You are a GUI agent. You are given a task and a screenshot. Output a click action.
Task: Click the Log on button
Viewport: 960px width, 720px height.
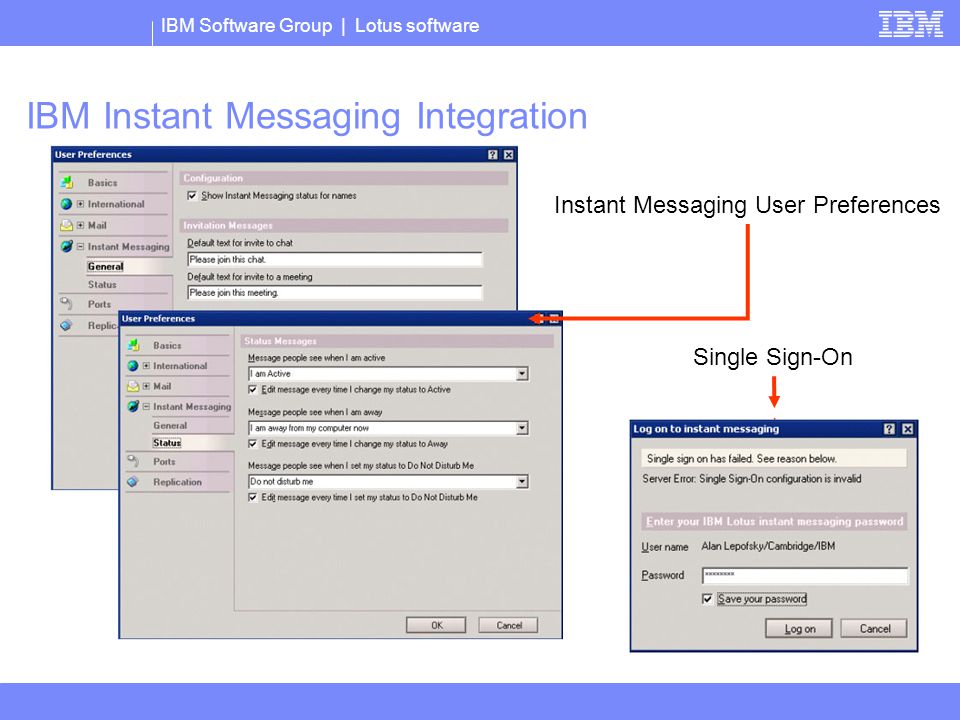click(799, 629)
